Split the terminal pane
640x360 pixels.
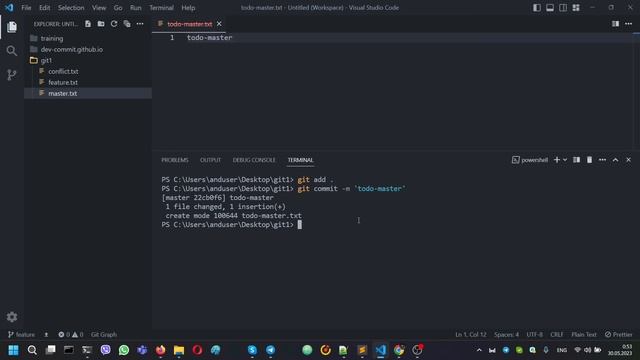576,160
